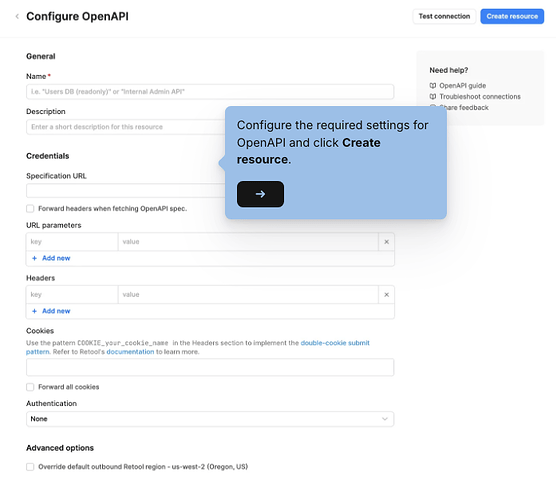Focus the Name input field
The height and width of the screenshot is (500, 556).
coord(210,91)
